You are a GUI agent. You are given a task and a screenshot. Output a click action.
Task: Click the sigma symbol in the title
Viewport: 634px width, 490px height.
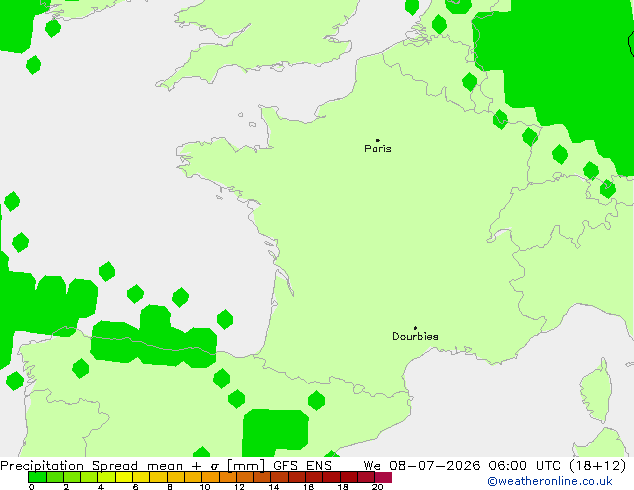tap(215, 466)
